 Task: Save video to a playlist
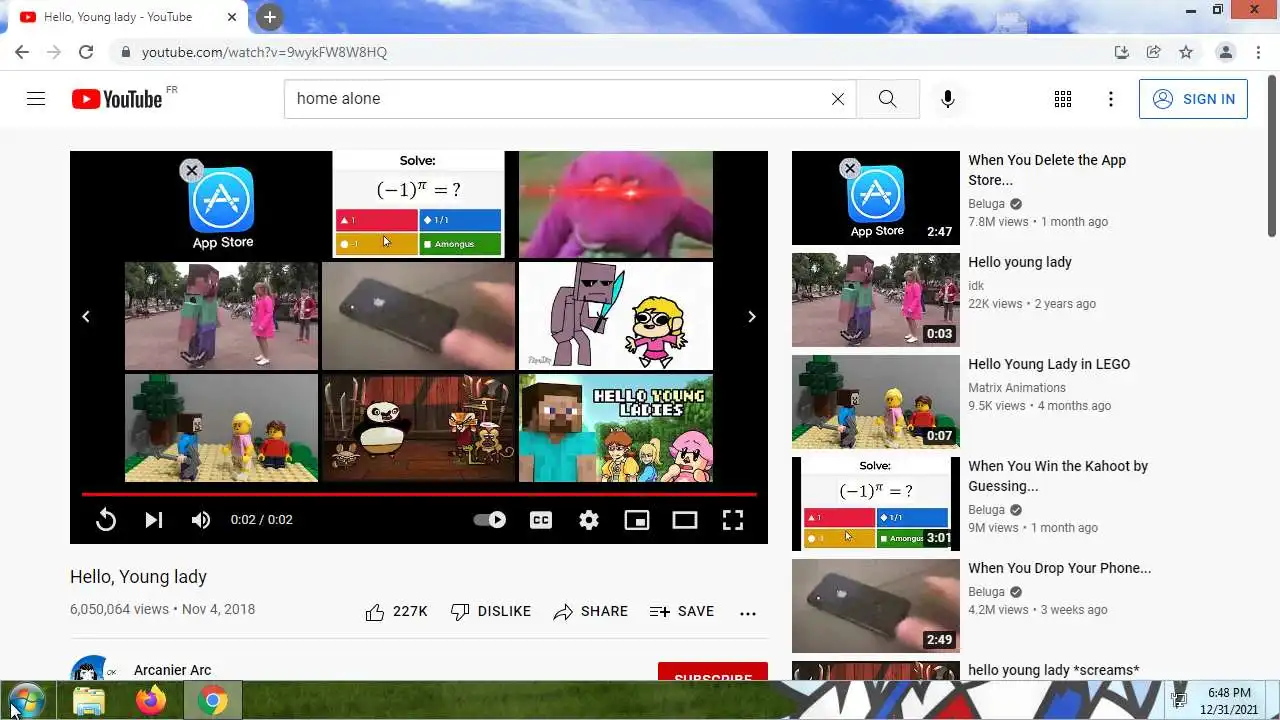coord(682,611)
